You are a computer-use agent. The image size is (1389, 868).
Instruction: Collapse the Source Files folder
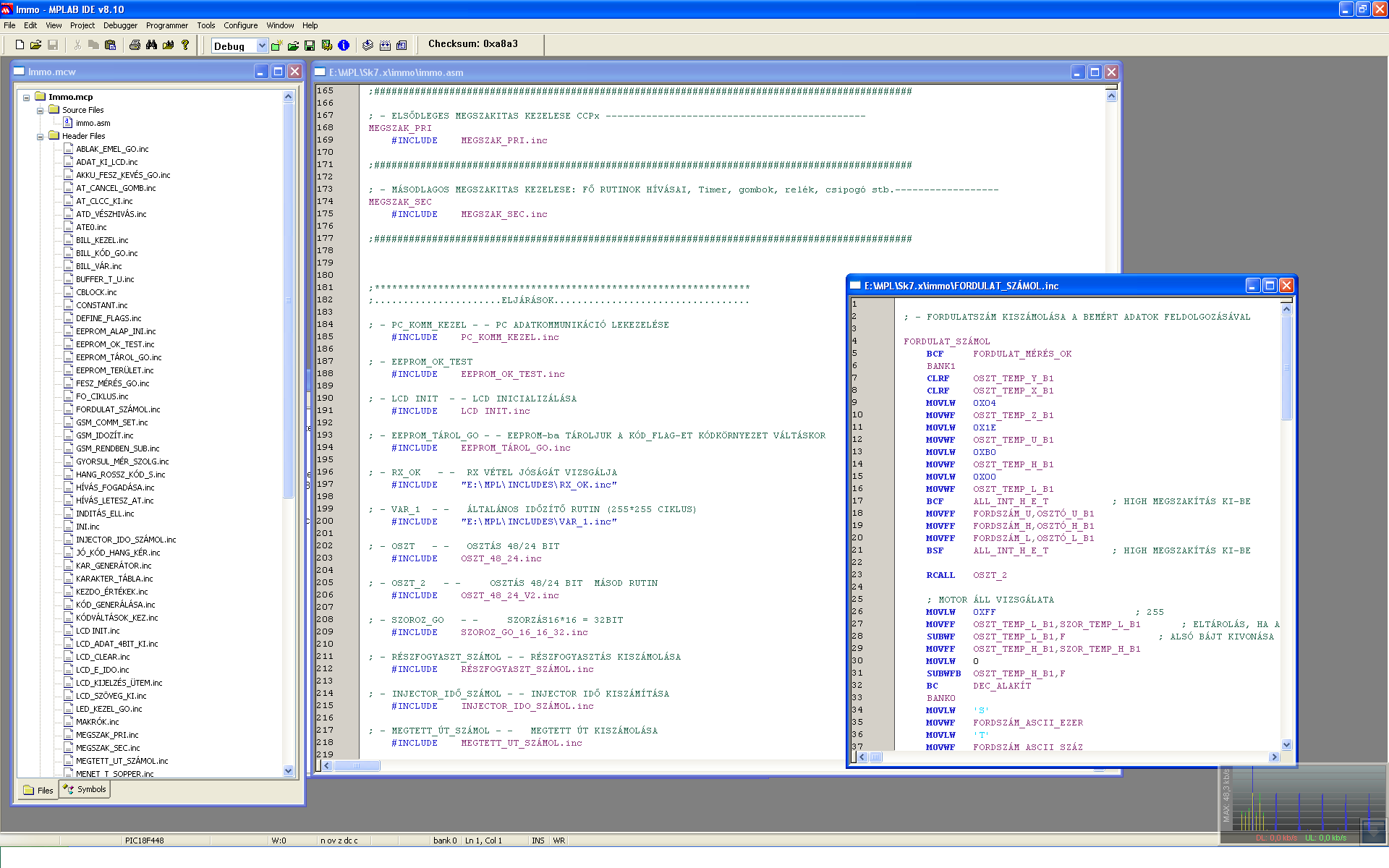coord(41,111)
